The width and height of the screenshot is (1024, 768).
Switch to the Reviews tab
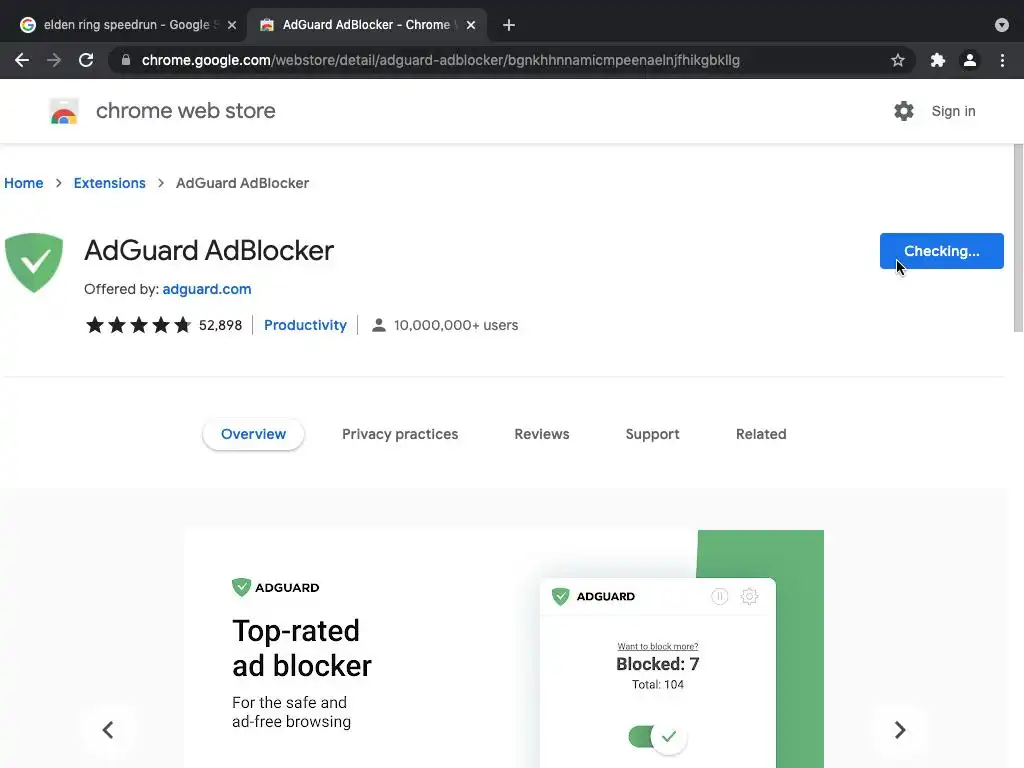coord(541,434)
